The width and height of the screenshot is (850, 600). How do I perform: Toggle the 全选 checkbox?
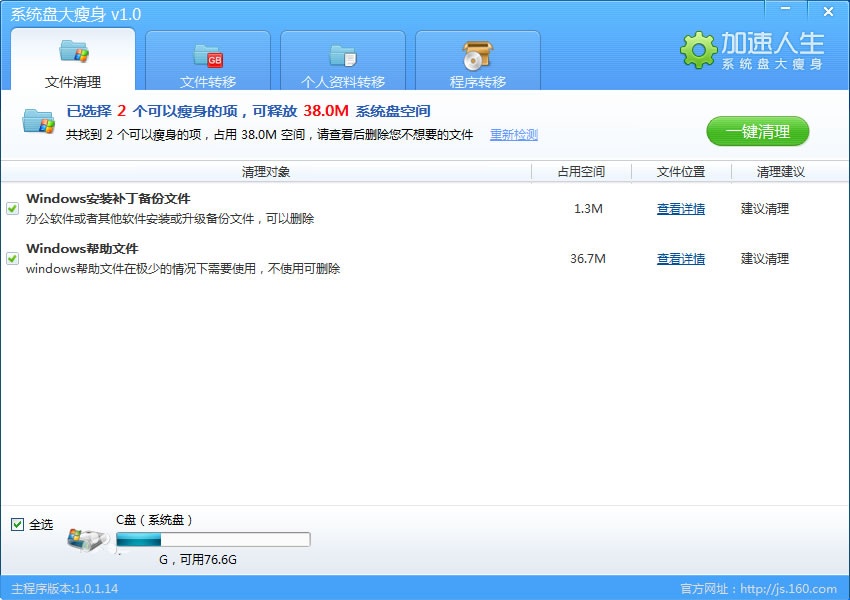(17, 524)
